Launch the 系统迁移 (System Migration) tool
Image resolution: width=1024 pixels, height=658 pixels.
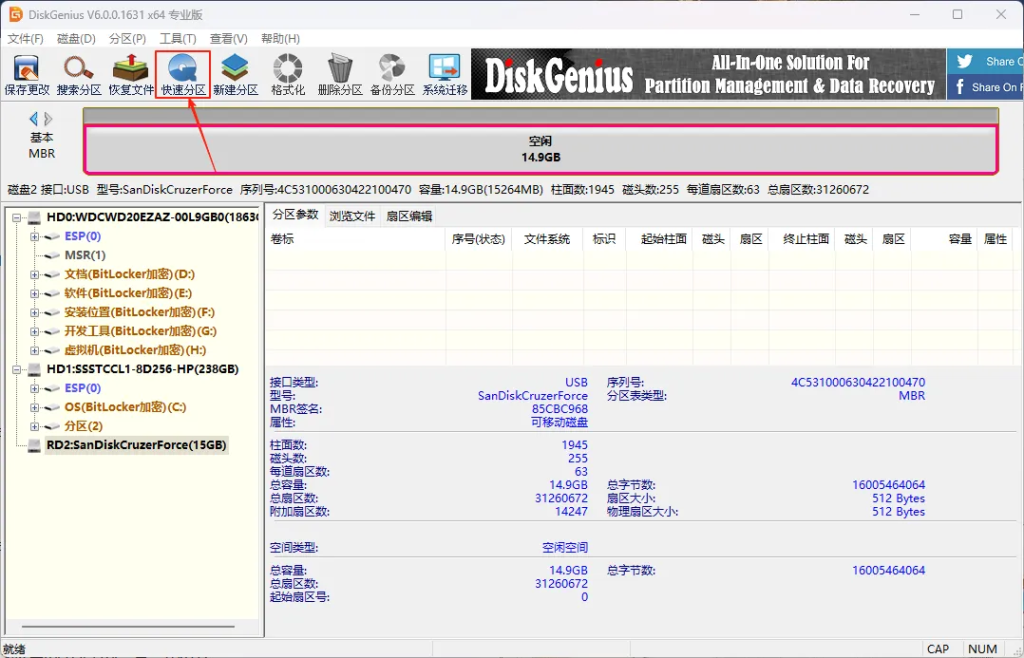(444, 74)
